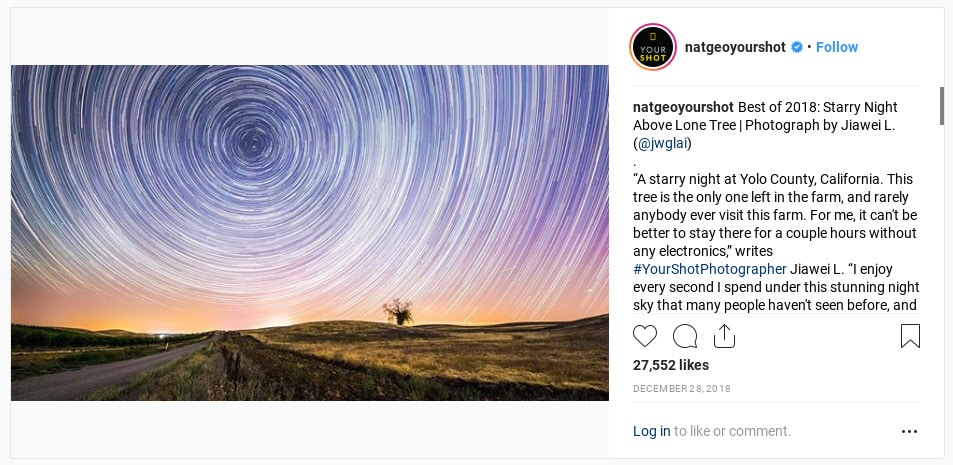
Task: Click the caption scrollbar thumb
Action: point(941,106)
